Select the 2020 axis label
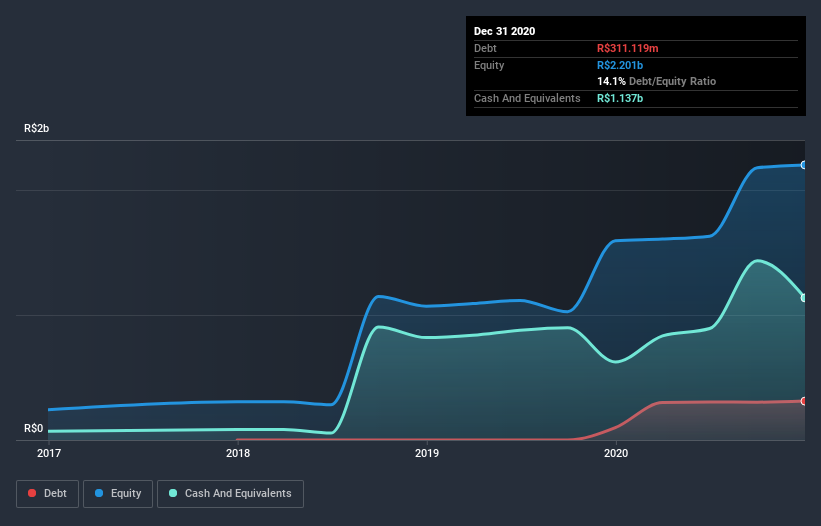This screenshot has width=821, height=526. click(x=616, y=453)
